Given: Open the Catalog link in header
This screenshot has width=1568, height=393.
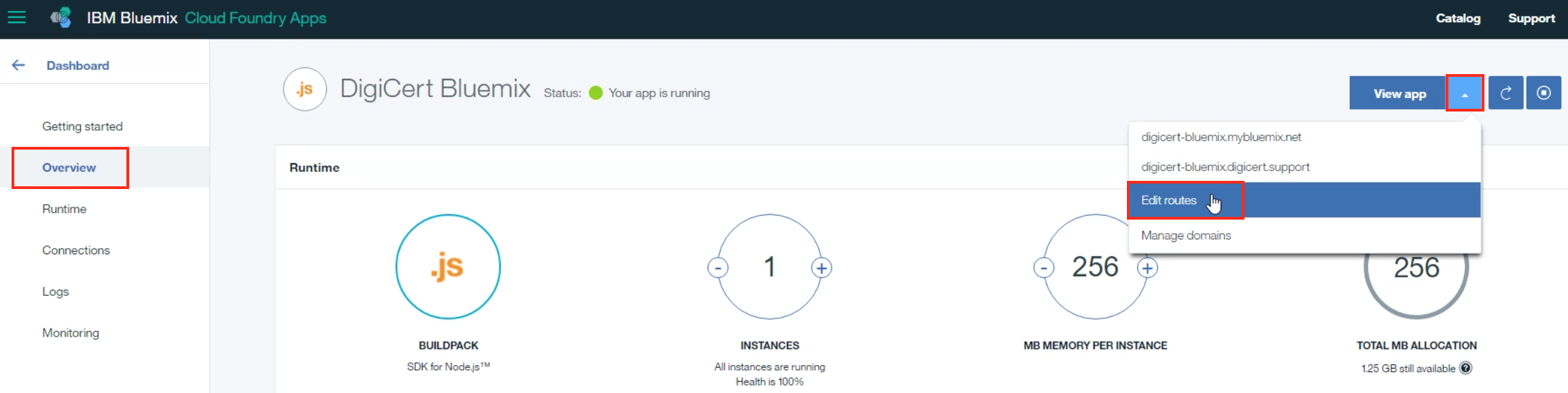Looking at the screenshot, I should [x=1458, y=18].
